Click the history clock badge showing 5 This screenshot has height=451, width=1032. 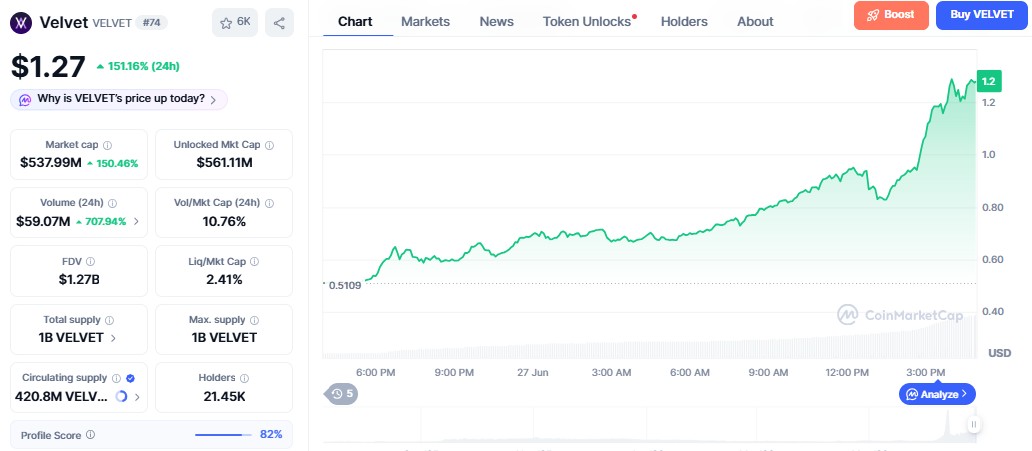(342, 394)
